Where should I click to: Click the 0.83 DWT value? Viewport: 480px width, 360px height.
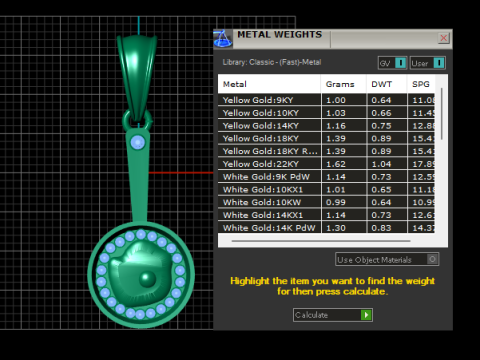point(381,228)
